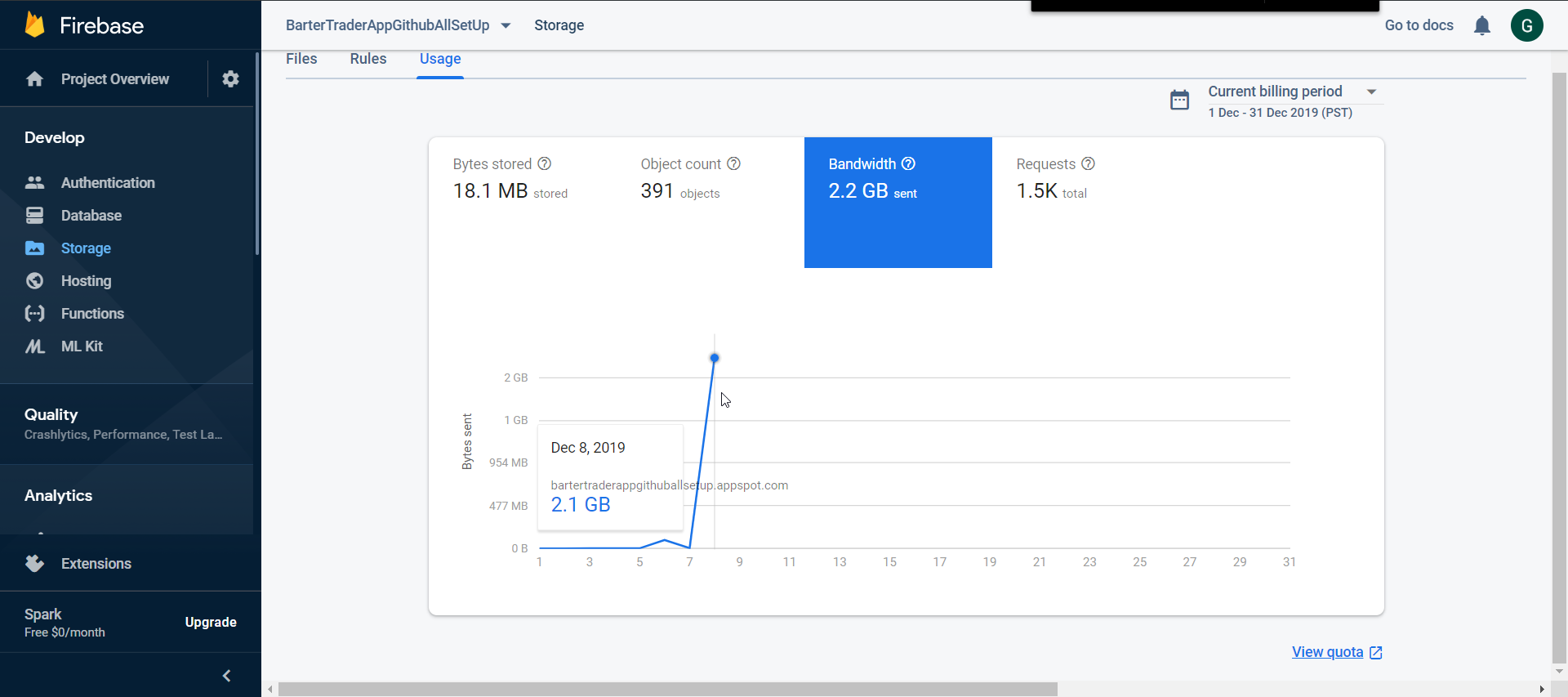Open Project Overview home icon
Viewport: 1568px width, 697px height.
pyautogui.click(x=34, y=79)
